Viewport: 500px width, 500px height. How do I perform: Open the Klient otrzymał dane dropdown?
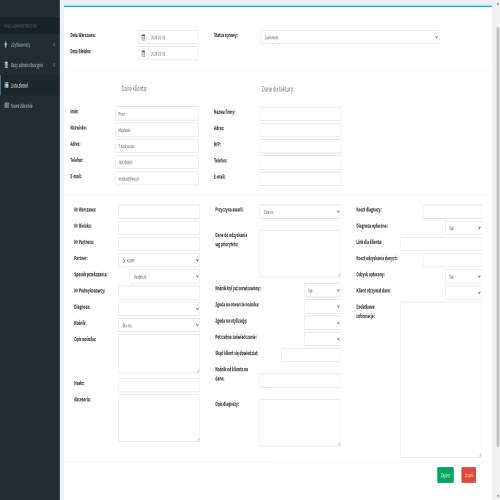(464, 292)
